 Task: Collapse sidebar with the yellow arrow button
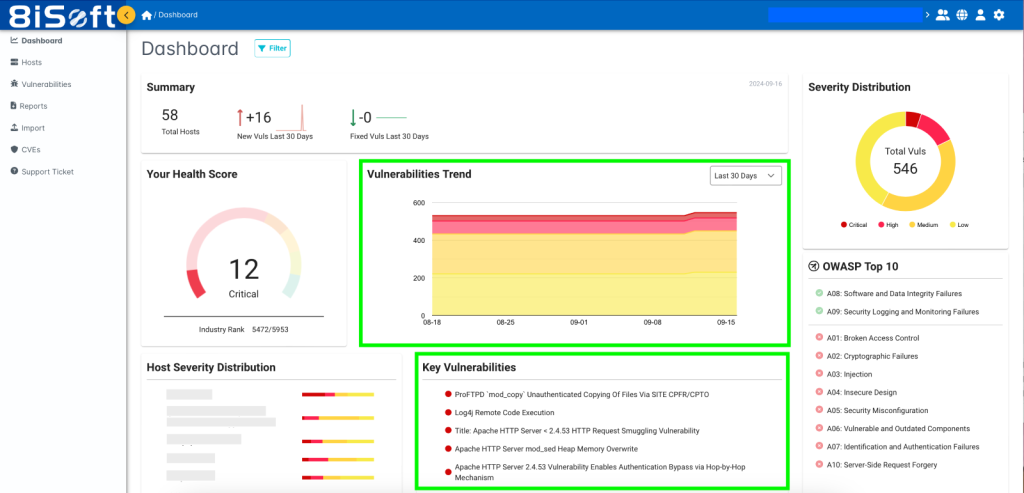point(126,15)
